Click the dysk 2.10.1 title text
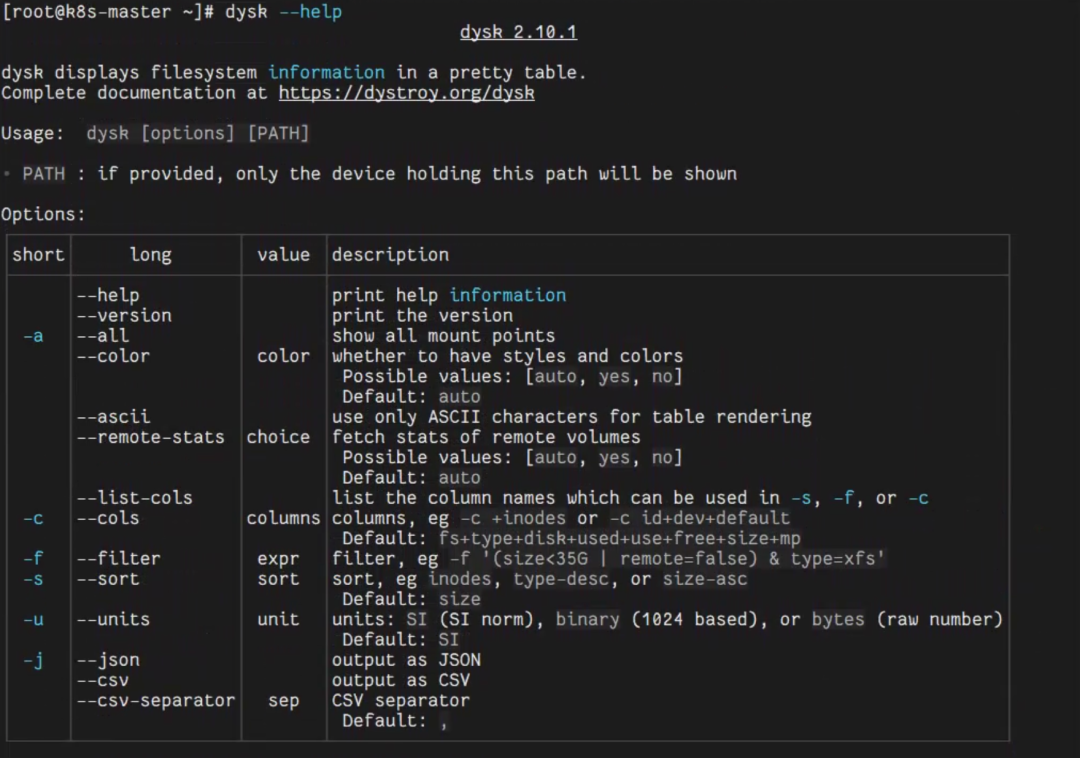Image resolution: width=1080 pixels, height=758 pixels. click(519, 32)
